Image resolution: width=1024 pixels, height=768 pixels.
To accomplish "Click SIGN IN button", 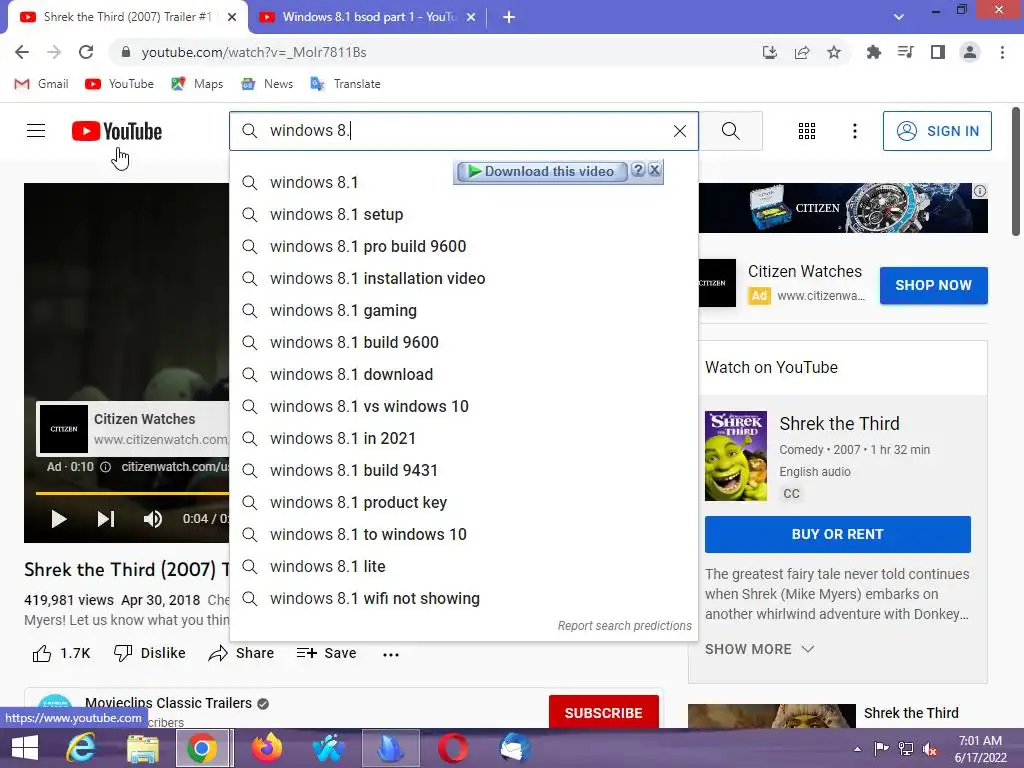I will 937,131.
